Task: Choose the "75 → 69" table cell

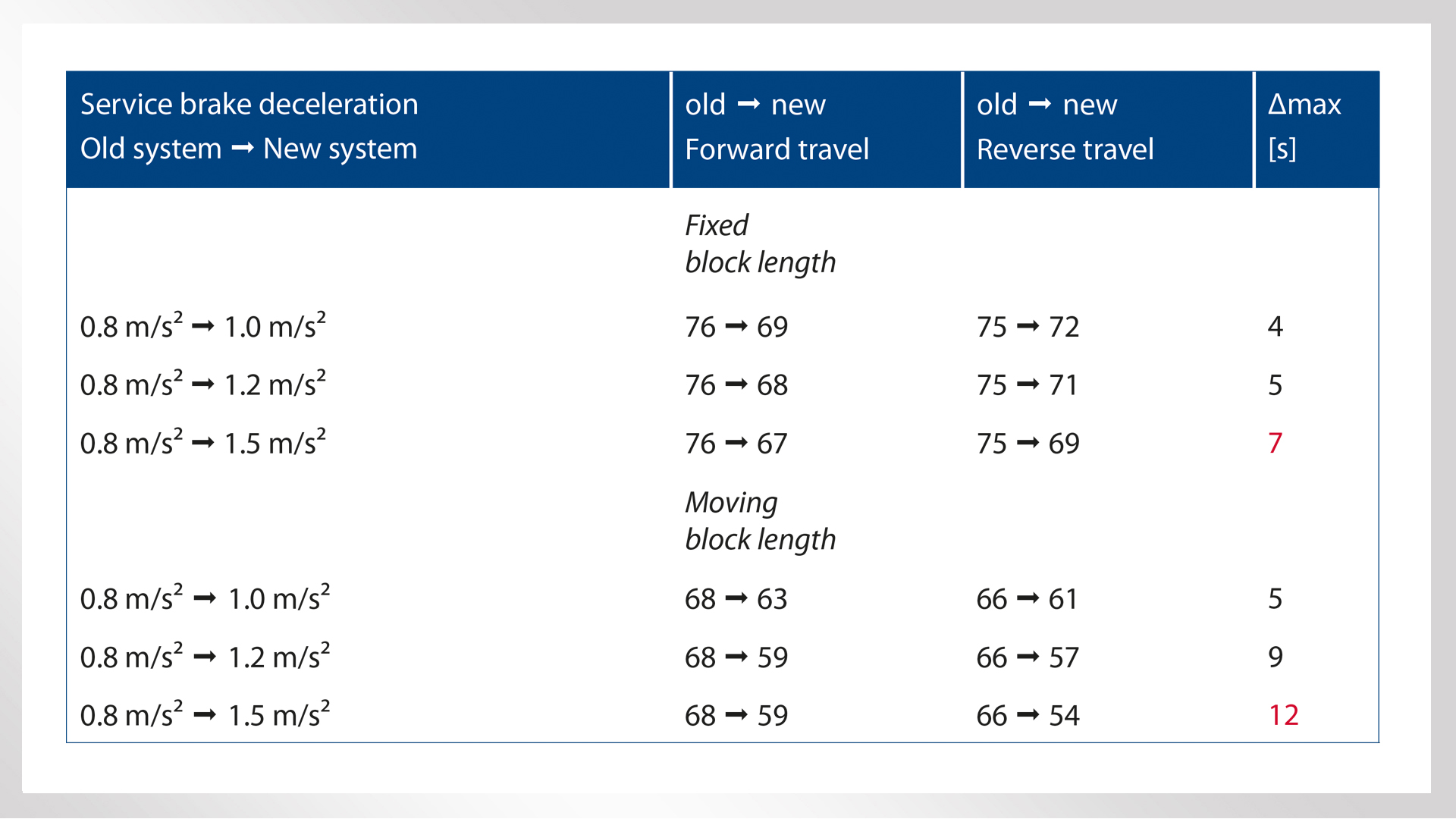Action: click(1028, 444)
